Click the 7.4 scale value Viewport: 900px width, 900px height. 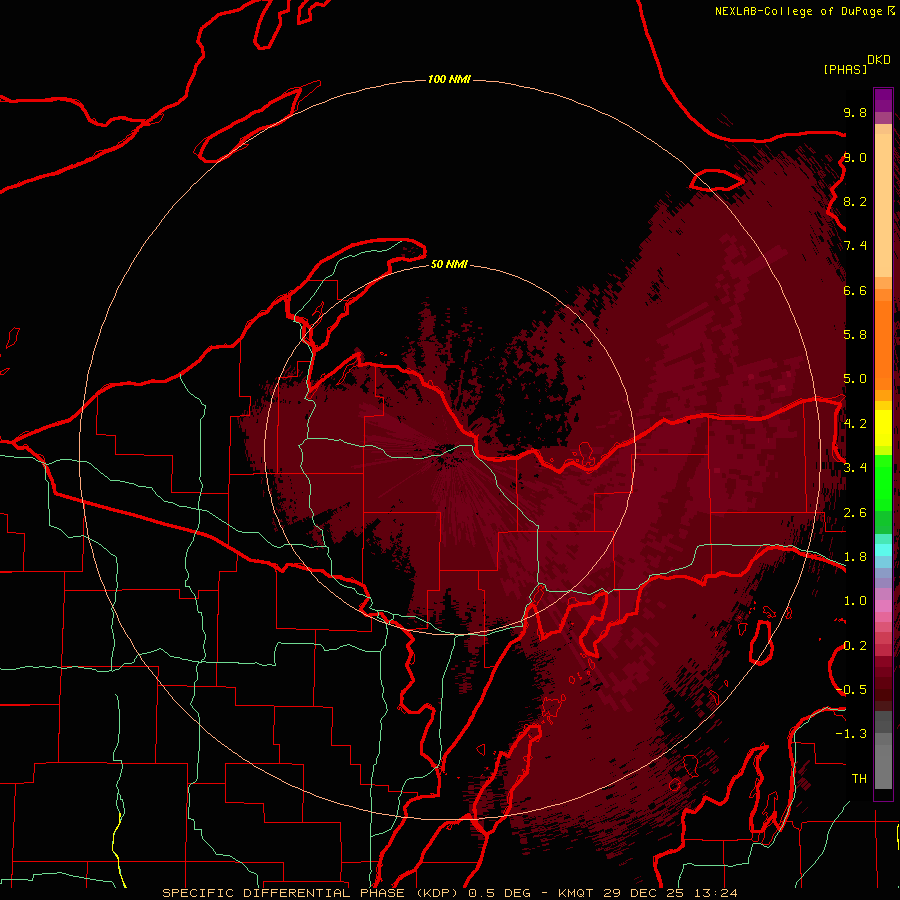855,246
